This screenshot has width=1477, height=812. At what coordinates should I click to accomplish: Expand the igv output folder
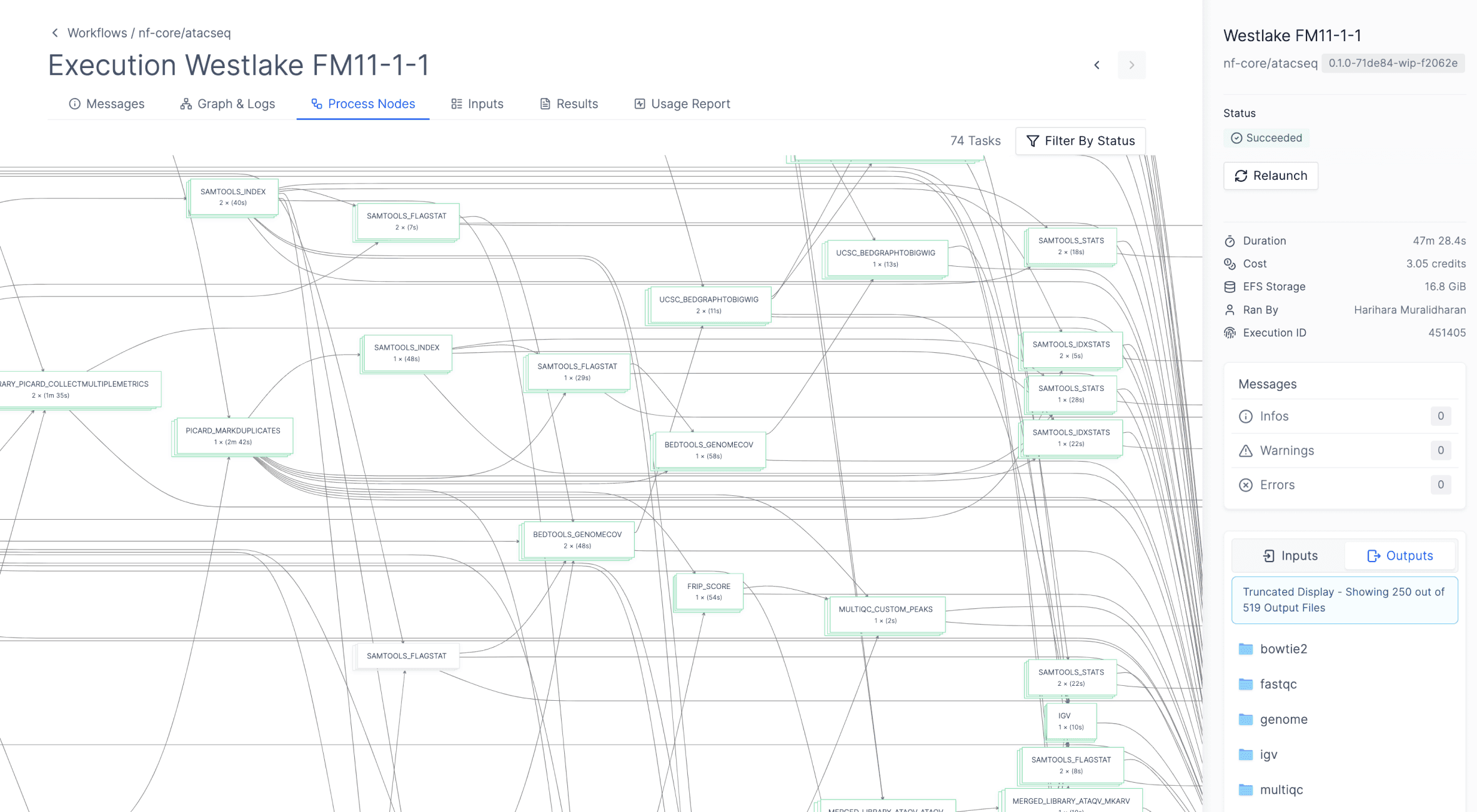point(1268,755)
